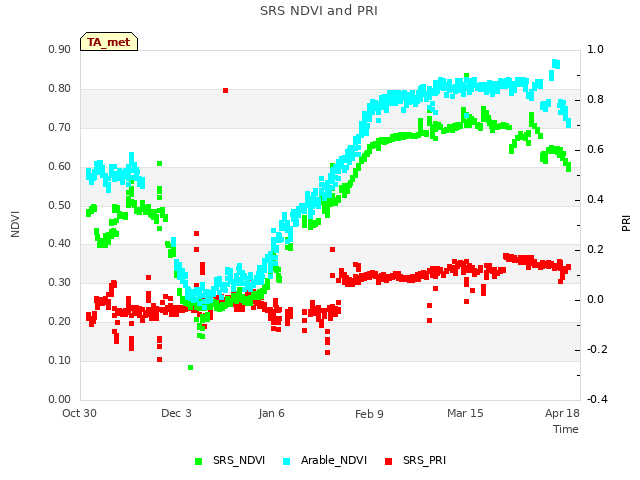Click the Mar 15 date tick label

[x=465, y=413]
